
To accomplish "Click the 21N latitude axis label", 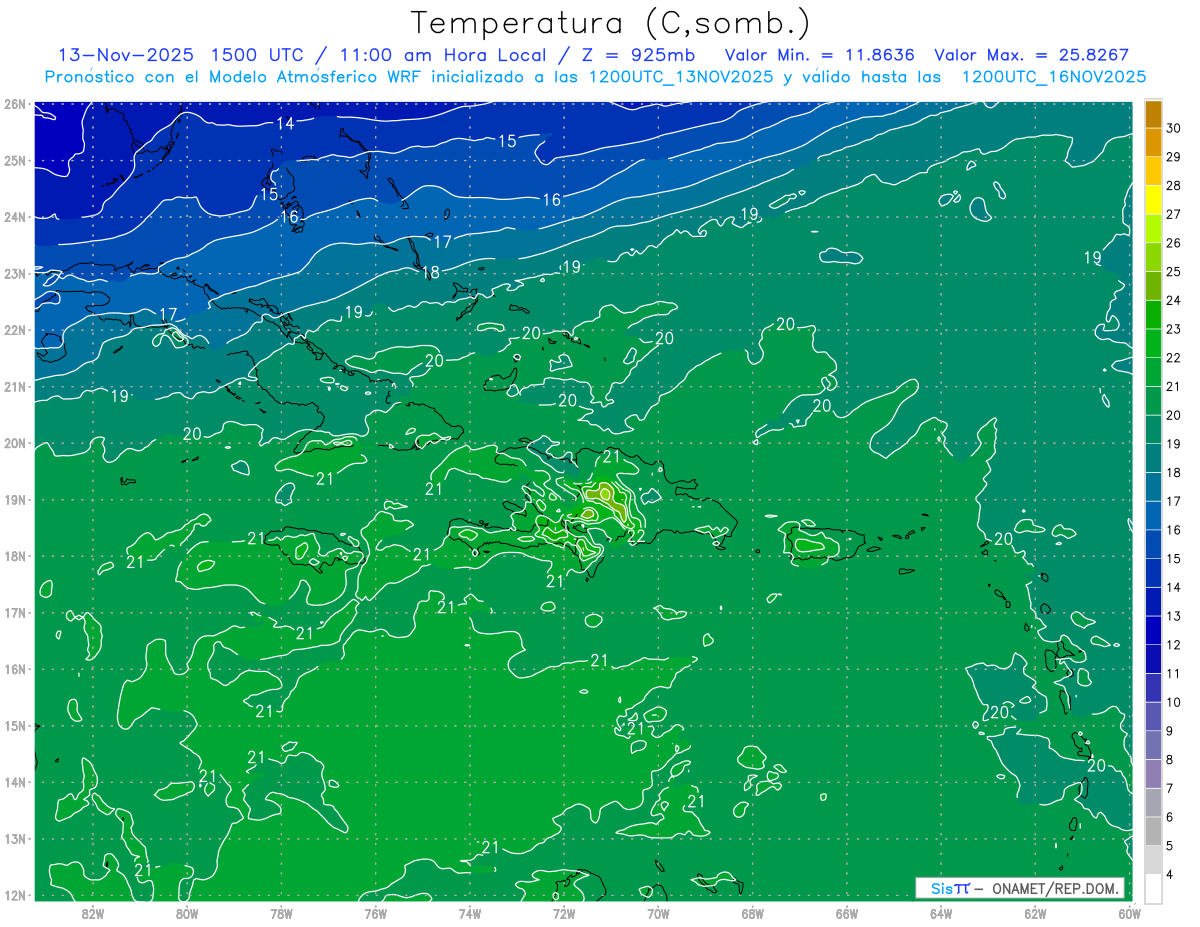I will pyautogui.click(x=15, y=386).
